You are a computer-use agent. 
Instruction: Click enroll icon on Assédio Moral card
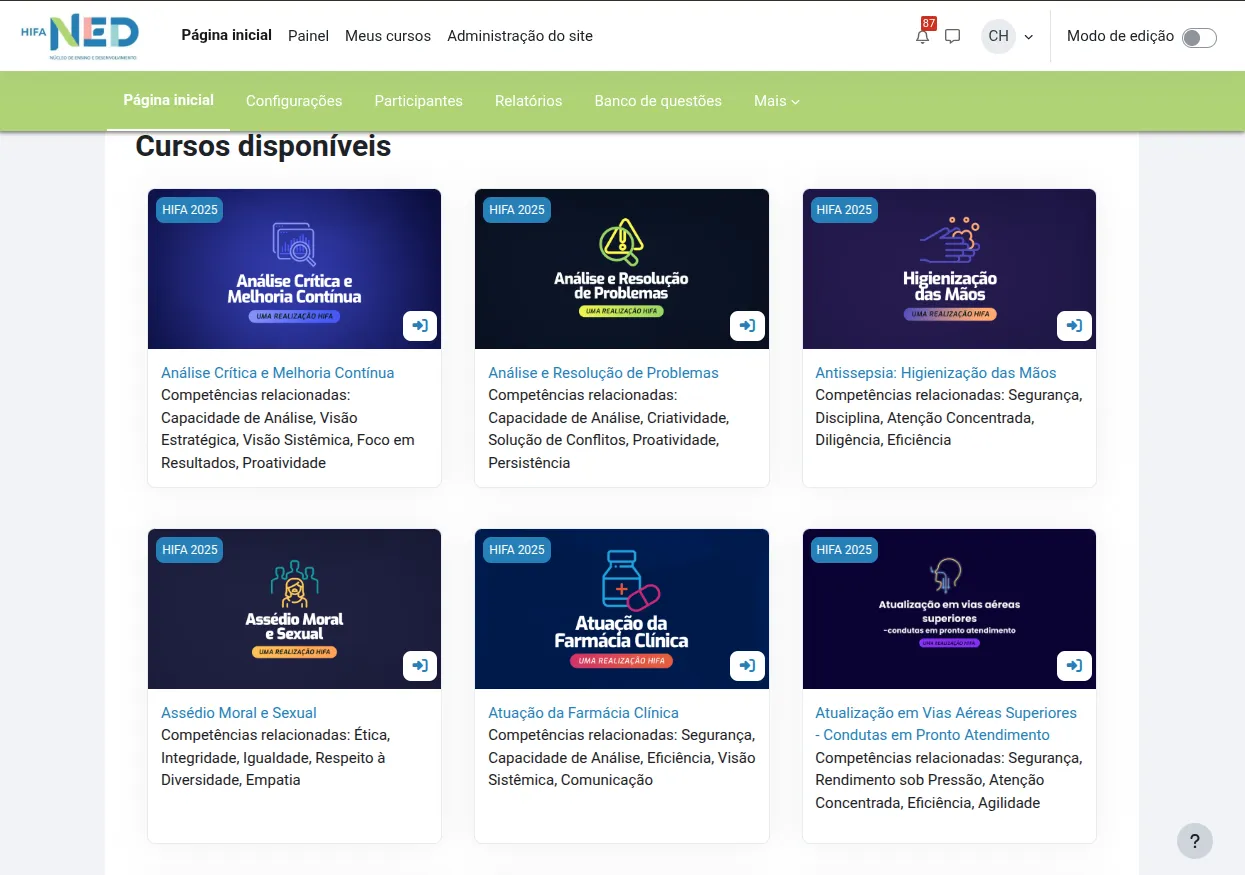pyautogui.click(x=420, y=666)
